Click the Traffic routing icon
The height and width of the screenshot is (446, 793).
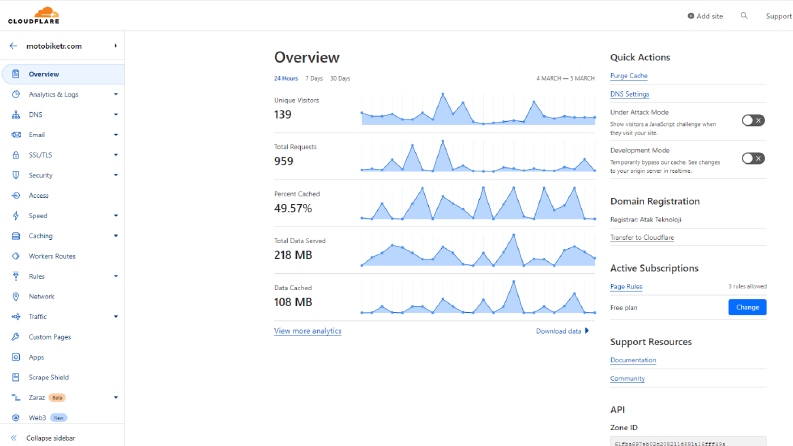[16, 317]
